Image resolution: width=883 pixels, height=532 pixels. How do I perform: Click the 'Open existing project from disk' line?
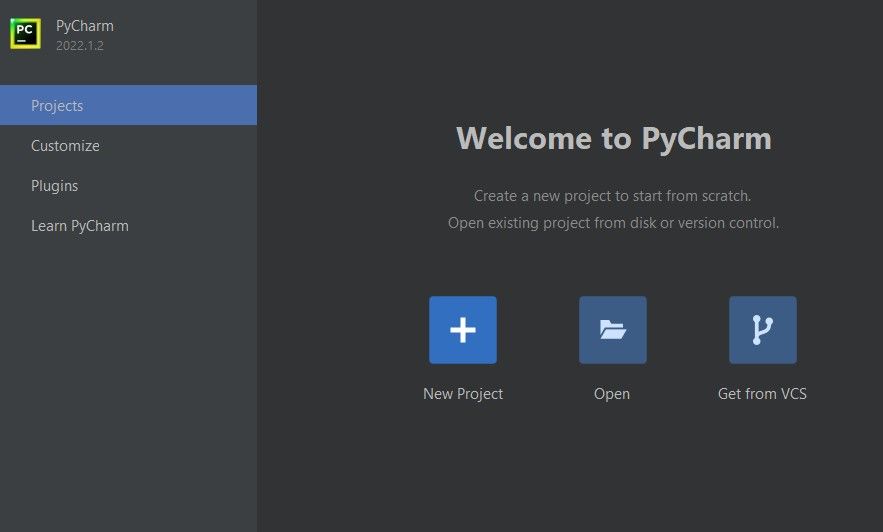click(x=612, y=223)
